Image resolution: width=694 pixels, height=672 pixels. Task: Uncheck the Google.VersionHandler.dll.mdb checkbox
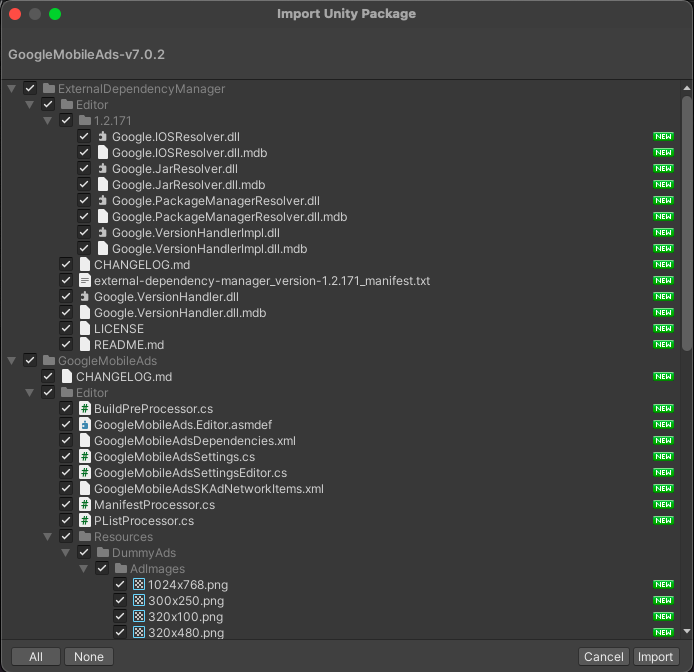point(66,313)
